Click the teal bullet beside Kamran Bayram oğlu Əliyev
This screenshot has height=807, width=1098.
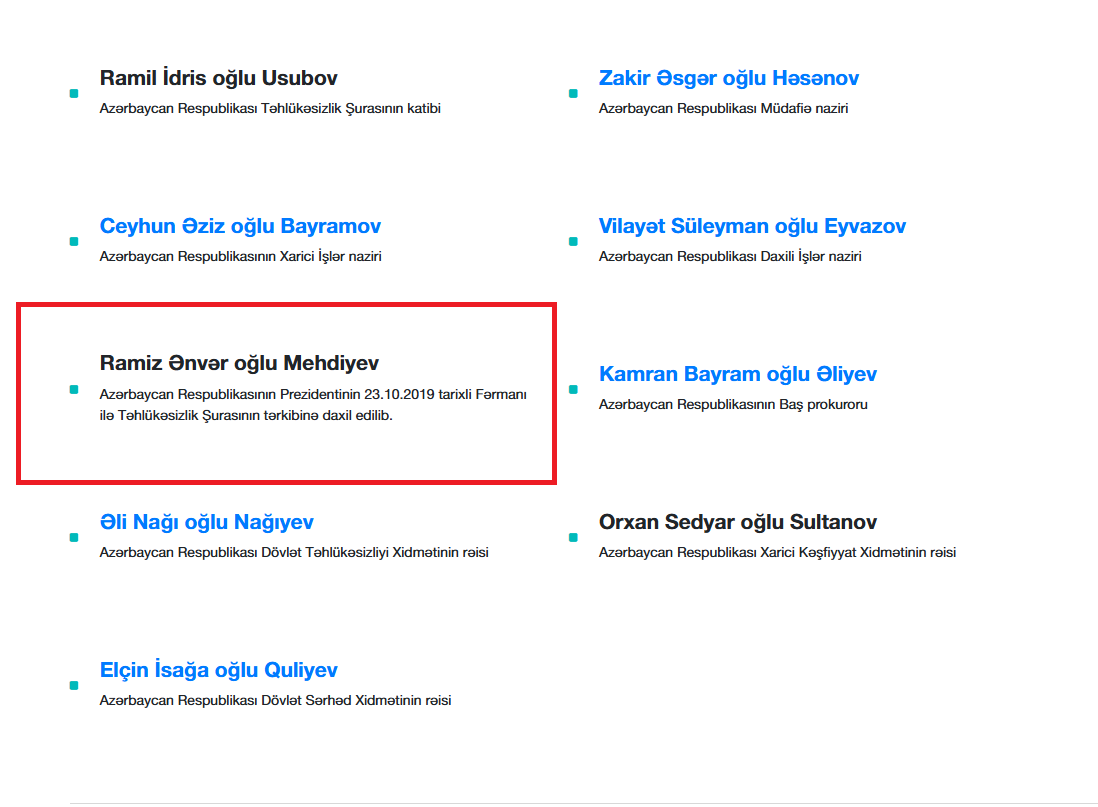572,388
